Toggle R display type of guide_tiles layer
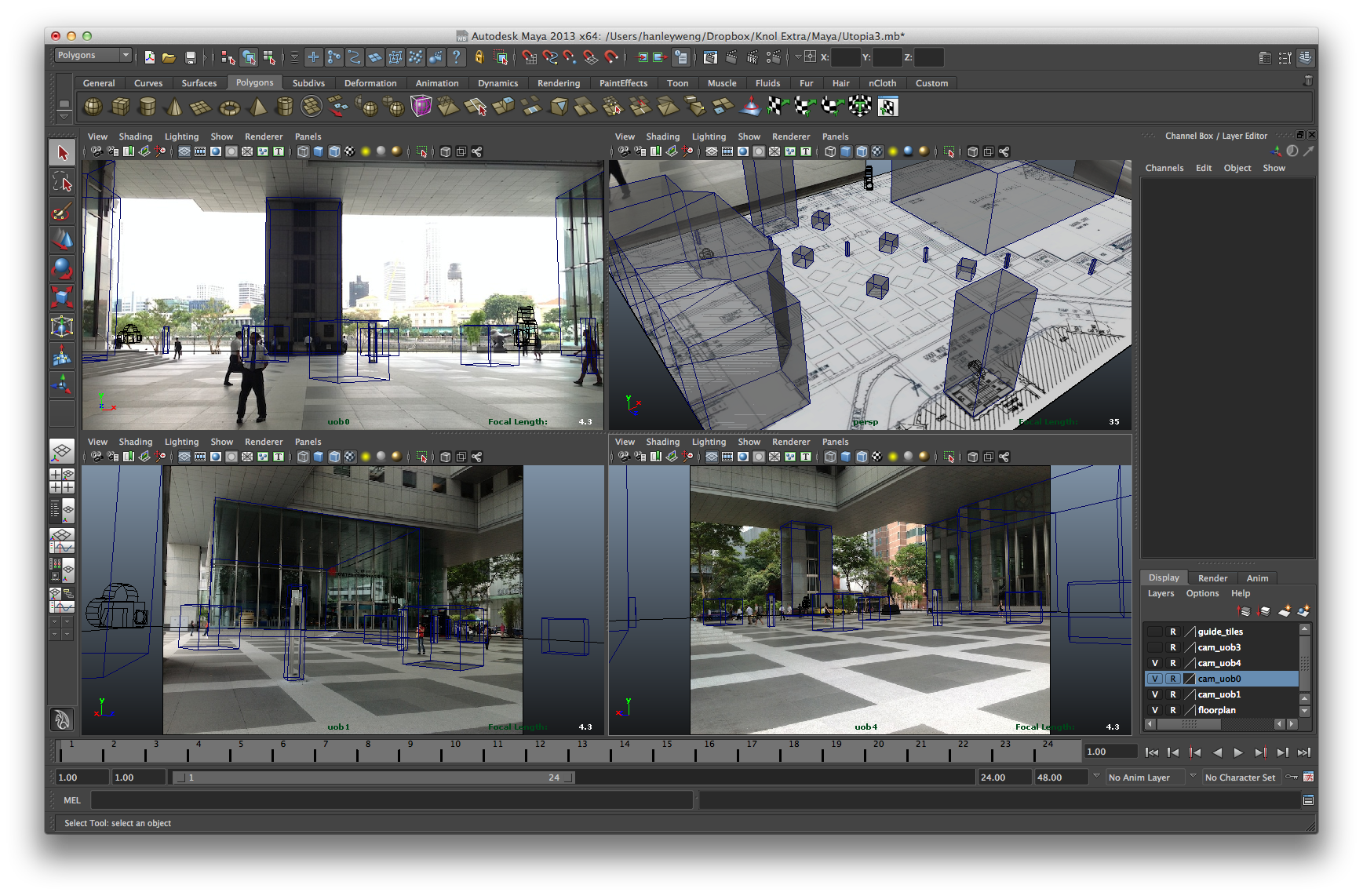 1173,632
